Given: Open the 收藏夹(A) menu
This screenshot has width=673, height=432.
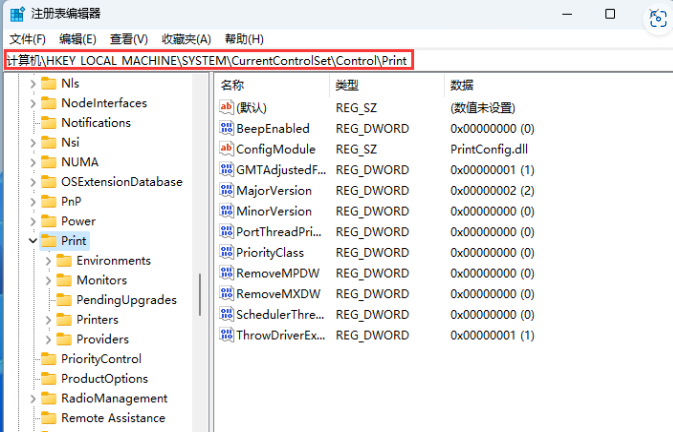Looking at the screenshot, I should coord(187,39).
